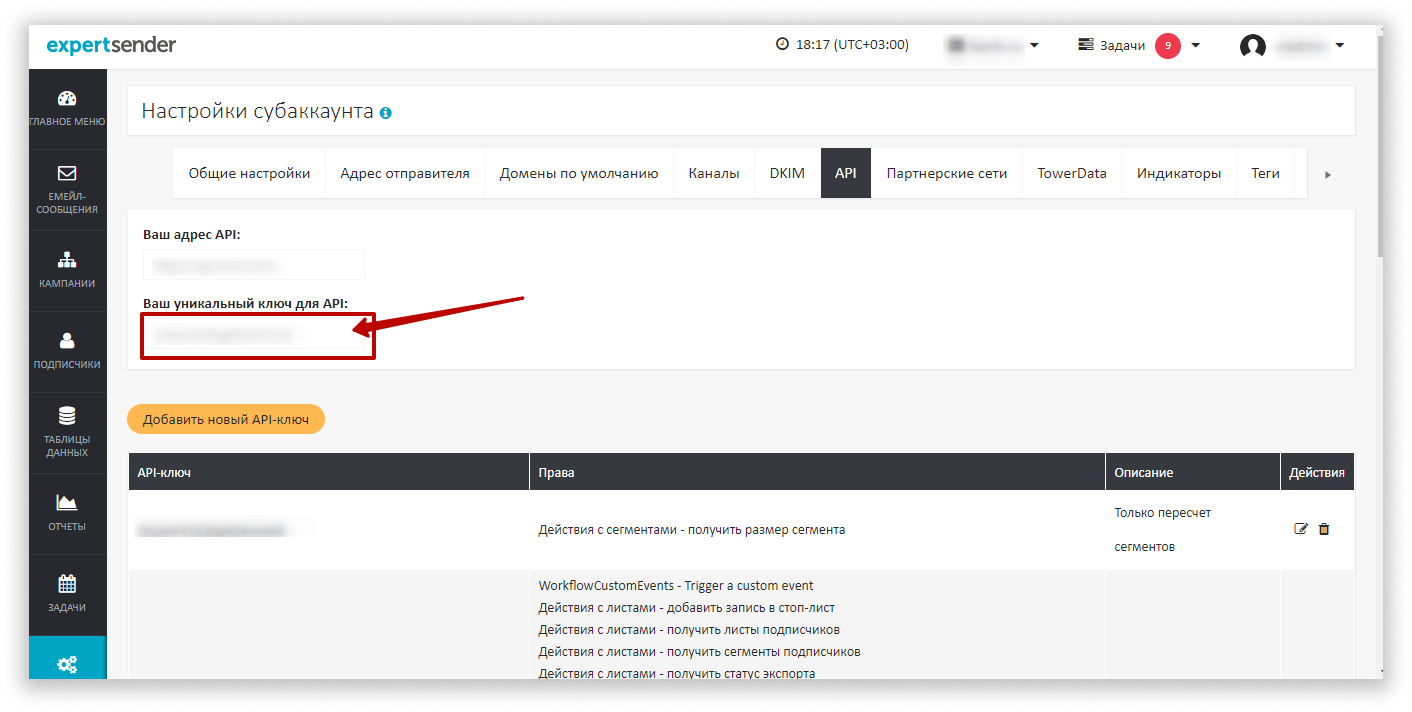The image size is (1412, 712).
Task: Switch to the DKIM tab
Action: [787, 173]
